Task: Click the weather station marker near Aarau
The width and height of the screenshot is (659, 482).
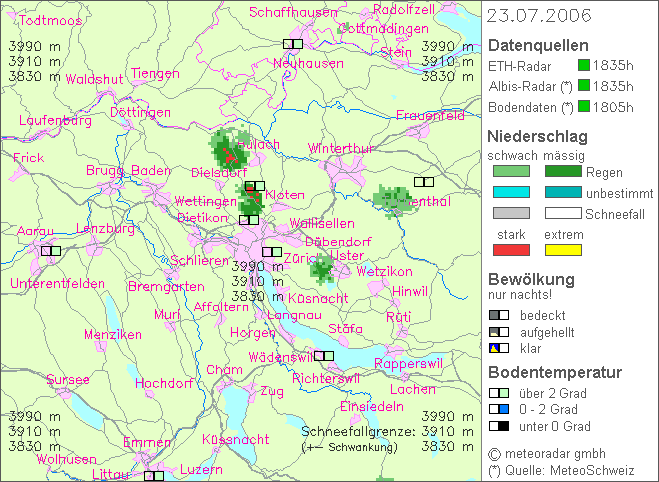Action: (x=49, y=252)
